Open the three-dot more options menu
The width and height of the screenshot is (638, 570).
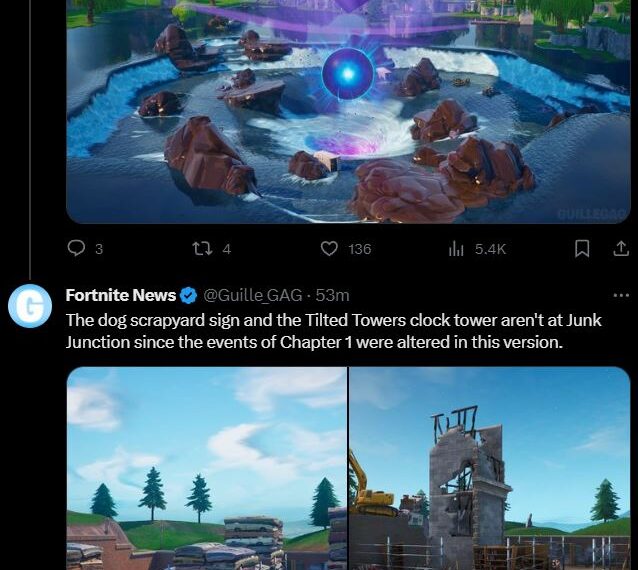(621, 295)
